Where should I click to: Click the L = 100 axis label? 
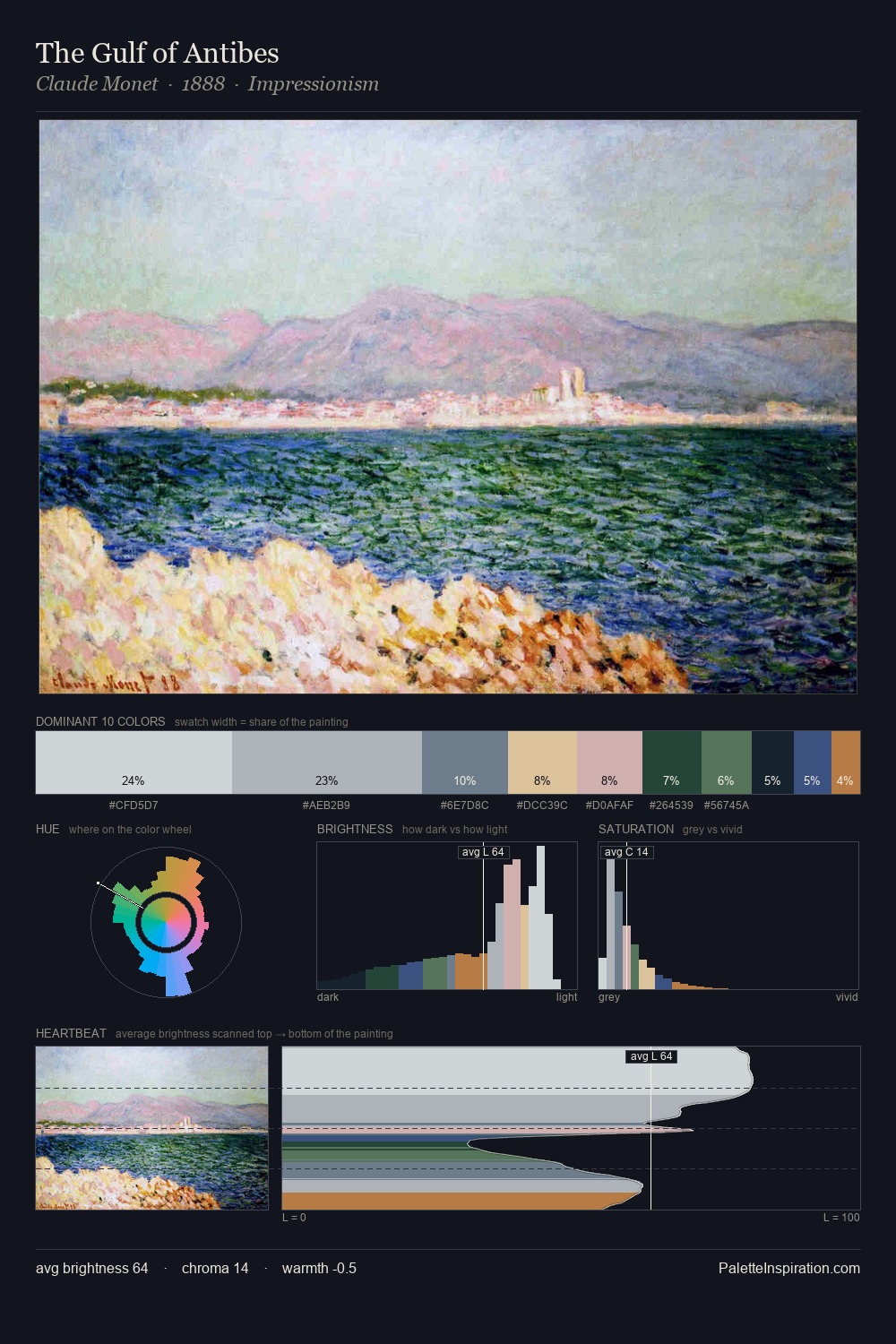coord(841,1218)
